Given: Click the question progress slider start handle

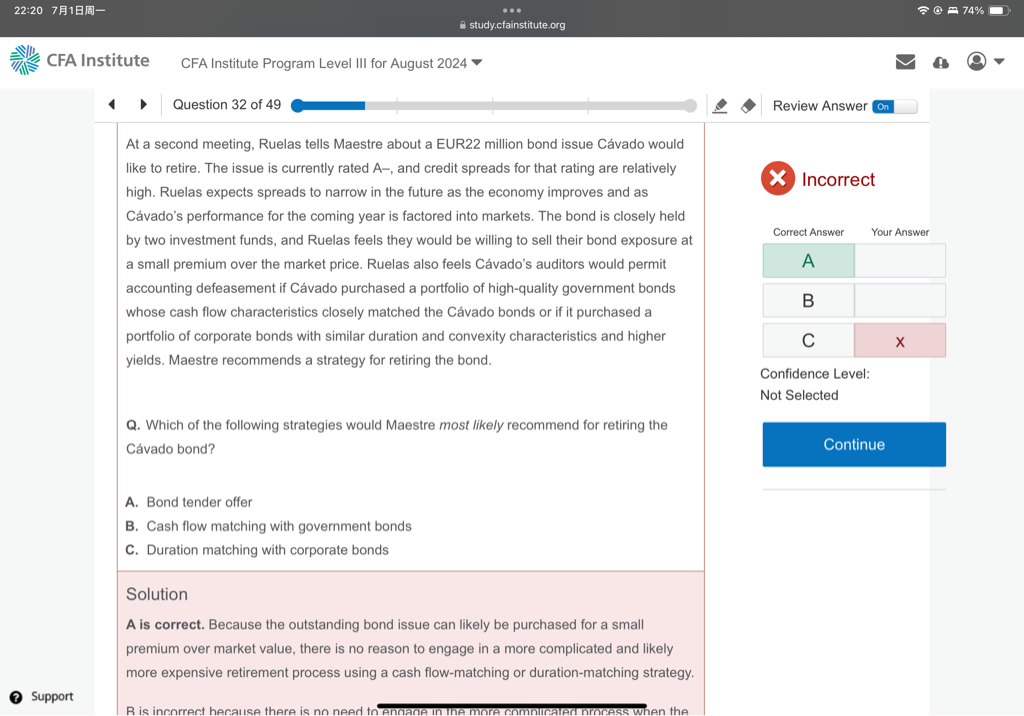Looking at the screenshot, I should pyautogui.click(x=297, y=106).
